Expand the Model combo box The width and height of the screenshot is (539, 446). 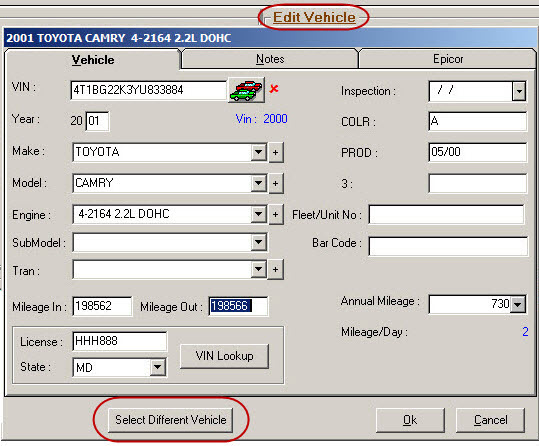point(258,183)
